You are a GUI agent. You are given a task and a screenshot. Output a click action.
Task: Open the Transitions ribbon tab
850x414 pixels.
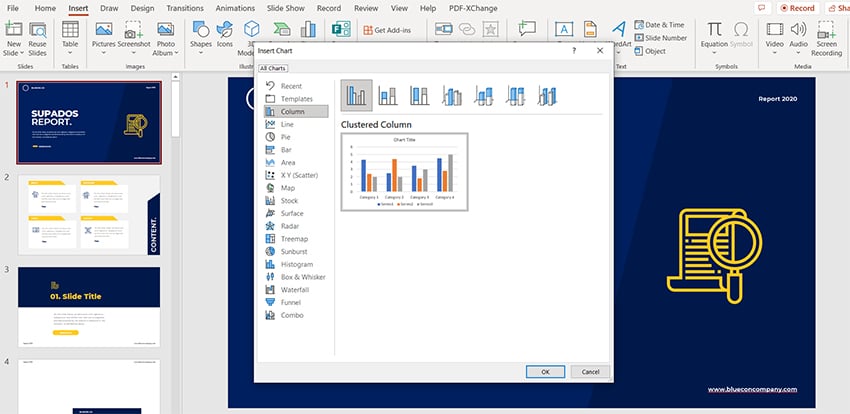[185, 7]
